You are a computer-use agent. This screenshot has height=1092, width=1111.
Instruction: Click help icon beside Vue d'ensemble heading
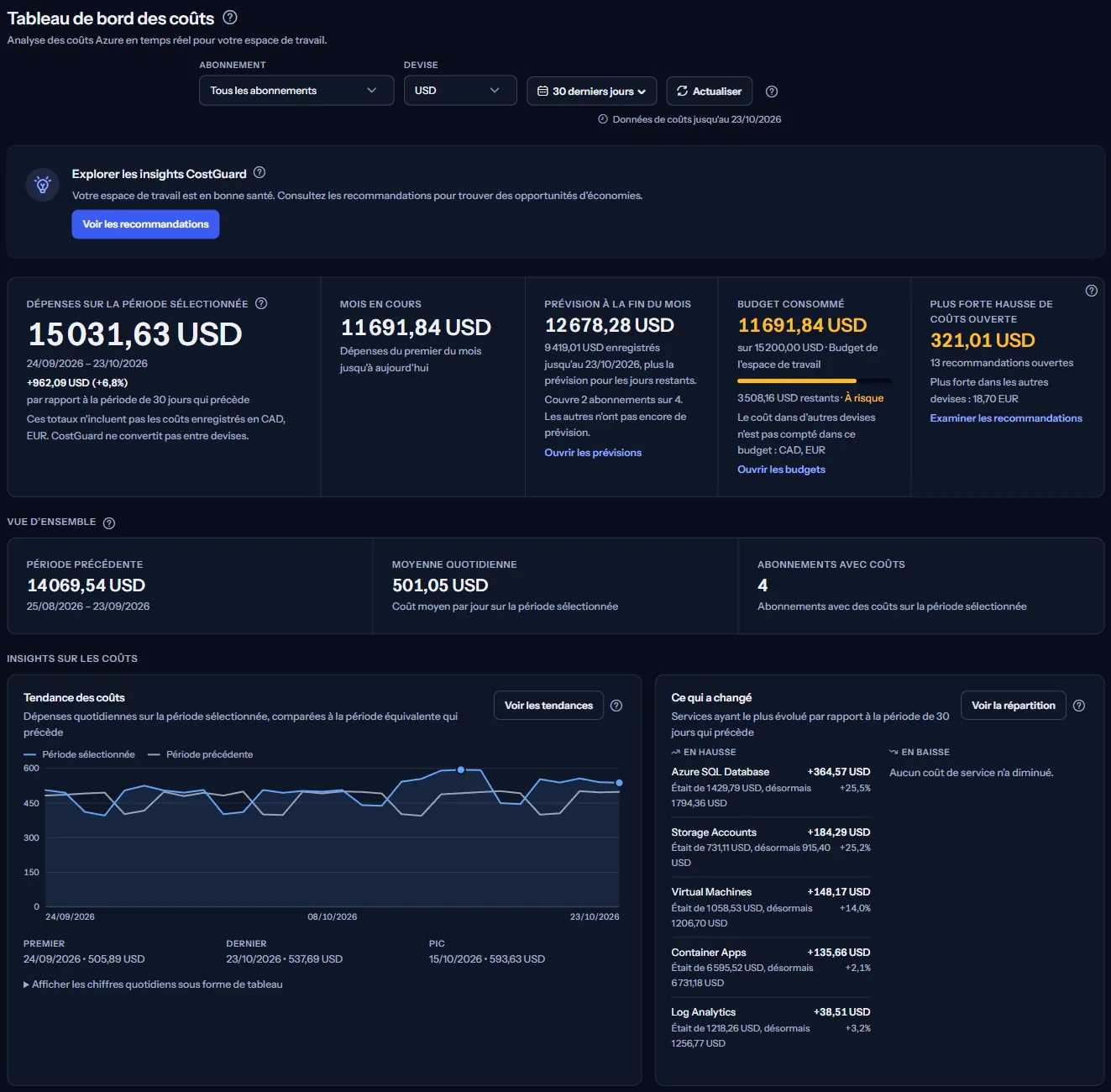tap(109, 522)
